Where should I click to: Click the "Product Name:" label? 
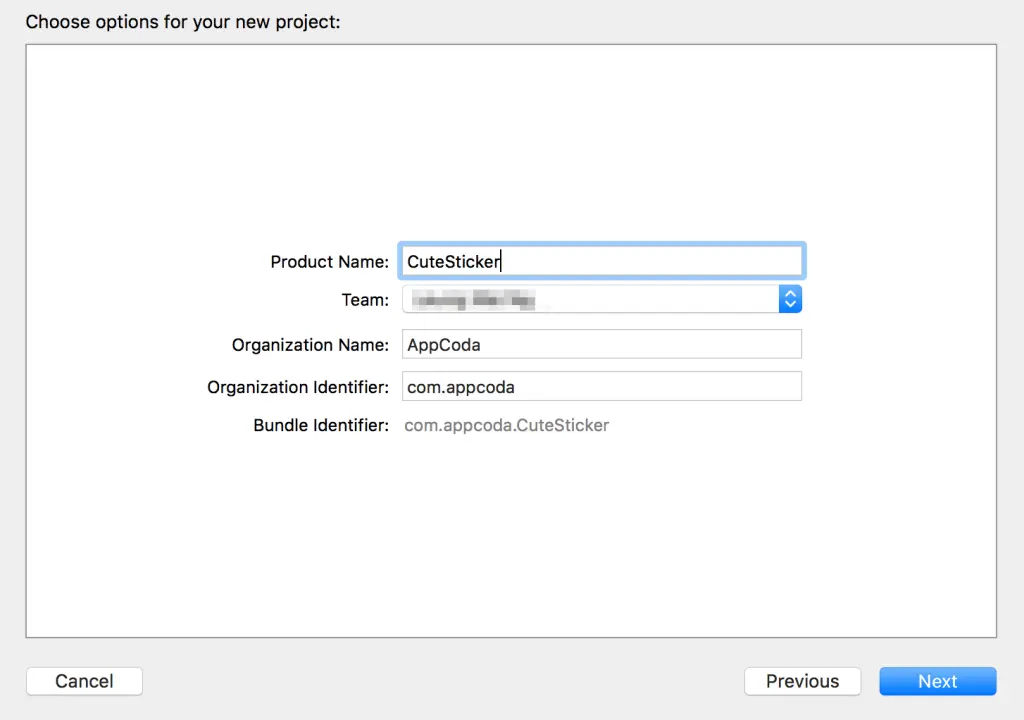(x=329, y=262)
